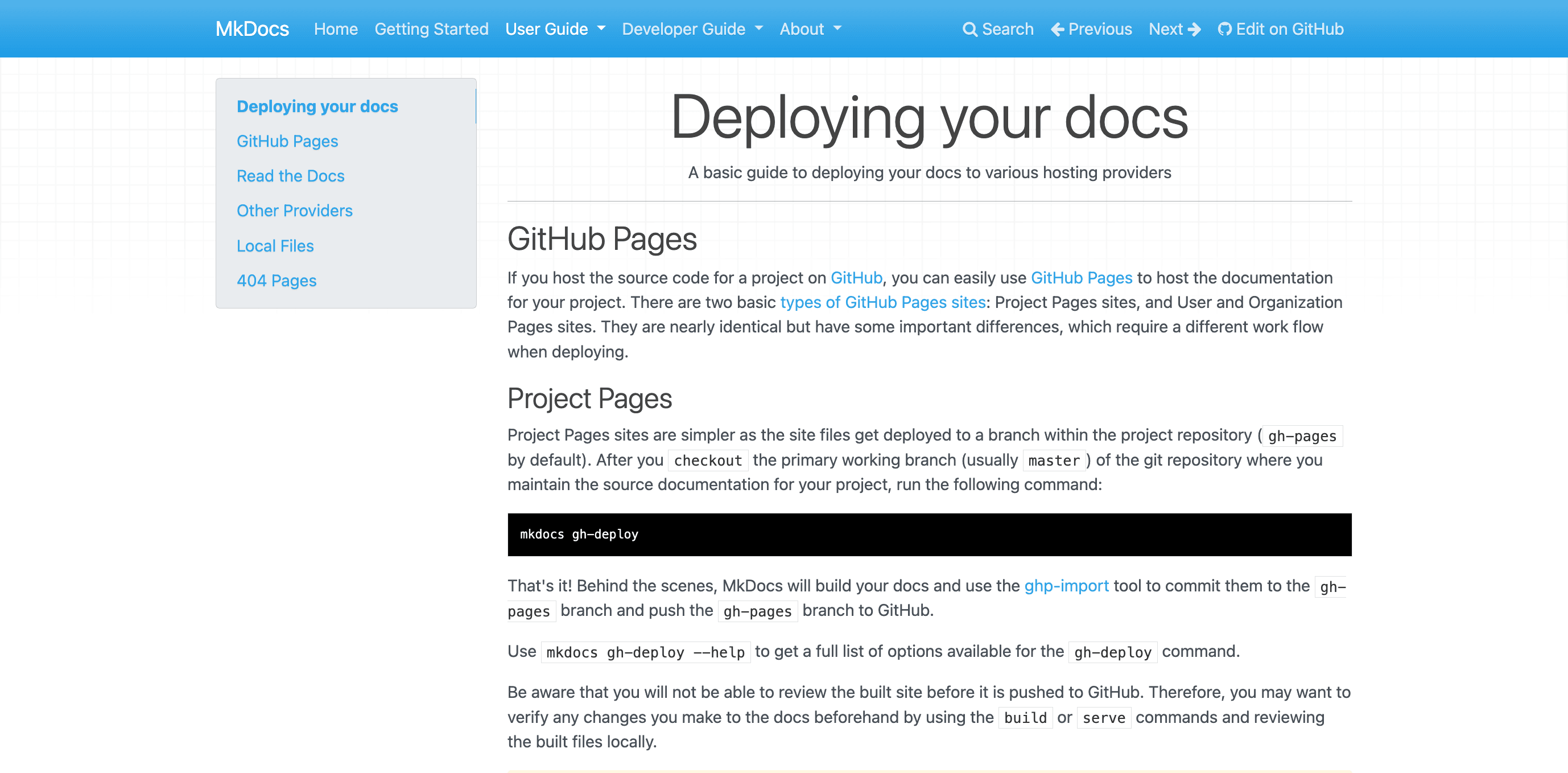Select Read the Docs sidebar link
The width and height of the screenshot is (1568, 773).
point(290,176)
